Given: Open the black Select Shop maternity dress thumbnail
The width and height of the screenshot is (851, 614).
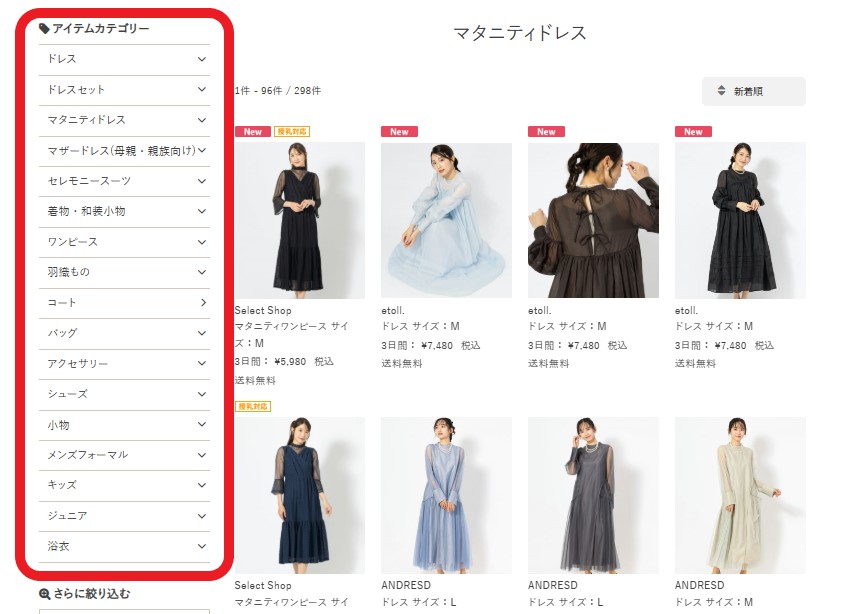Looking at the screenshot, I should pos(299,220).
